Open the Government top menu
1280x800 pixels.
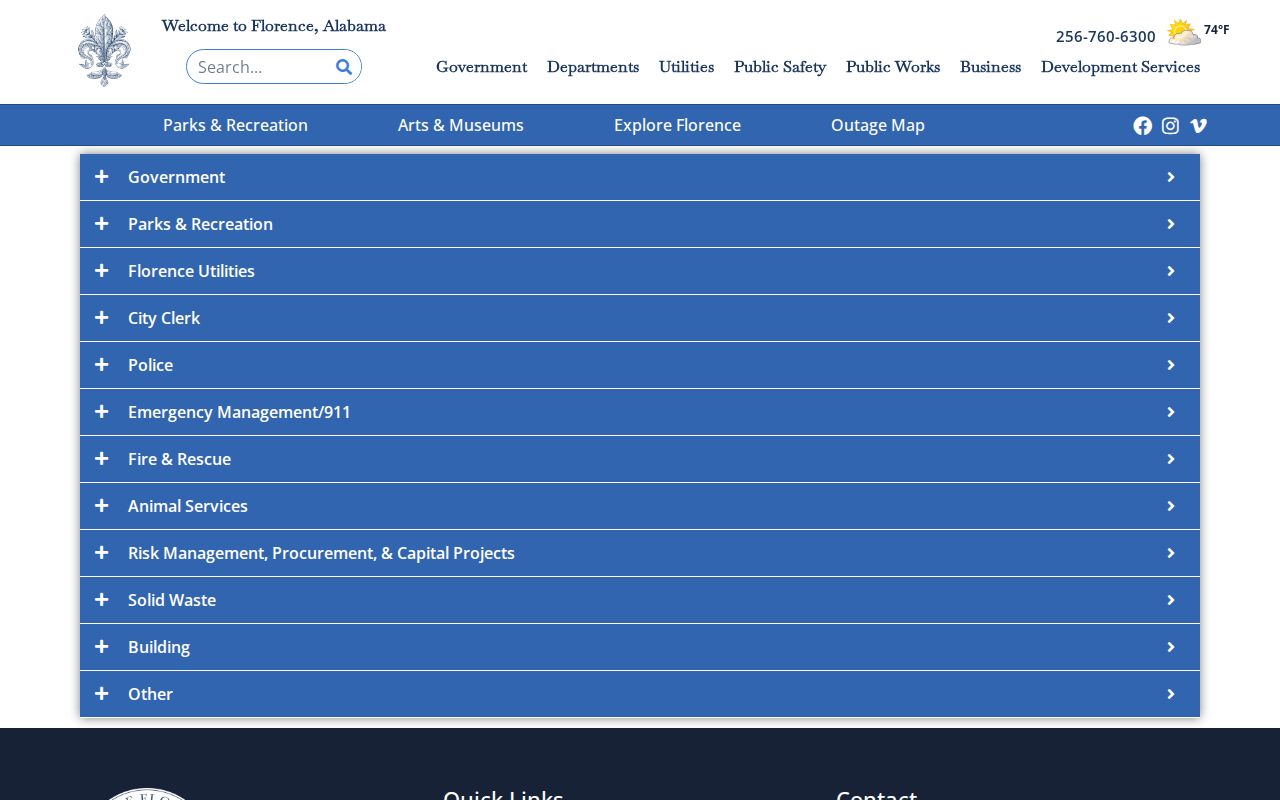pos(481,67)
